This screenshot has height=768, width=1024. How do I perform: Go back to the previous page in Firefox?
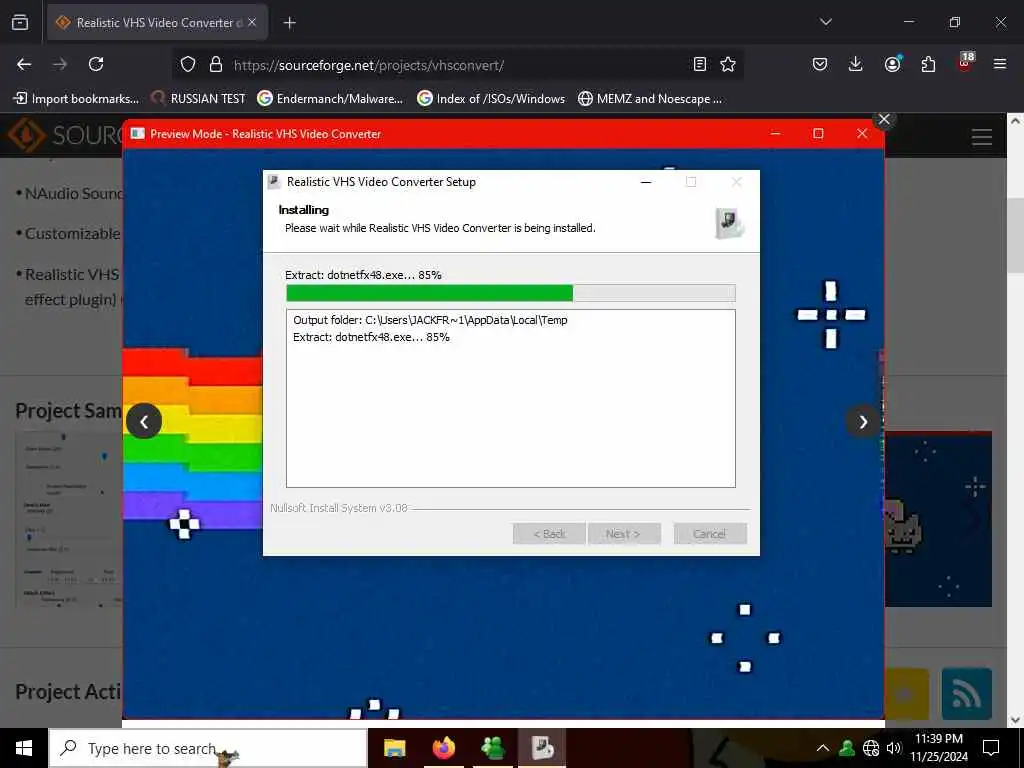24,64
